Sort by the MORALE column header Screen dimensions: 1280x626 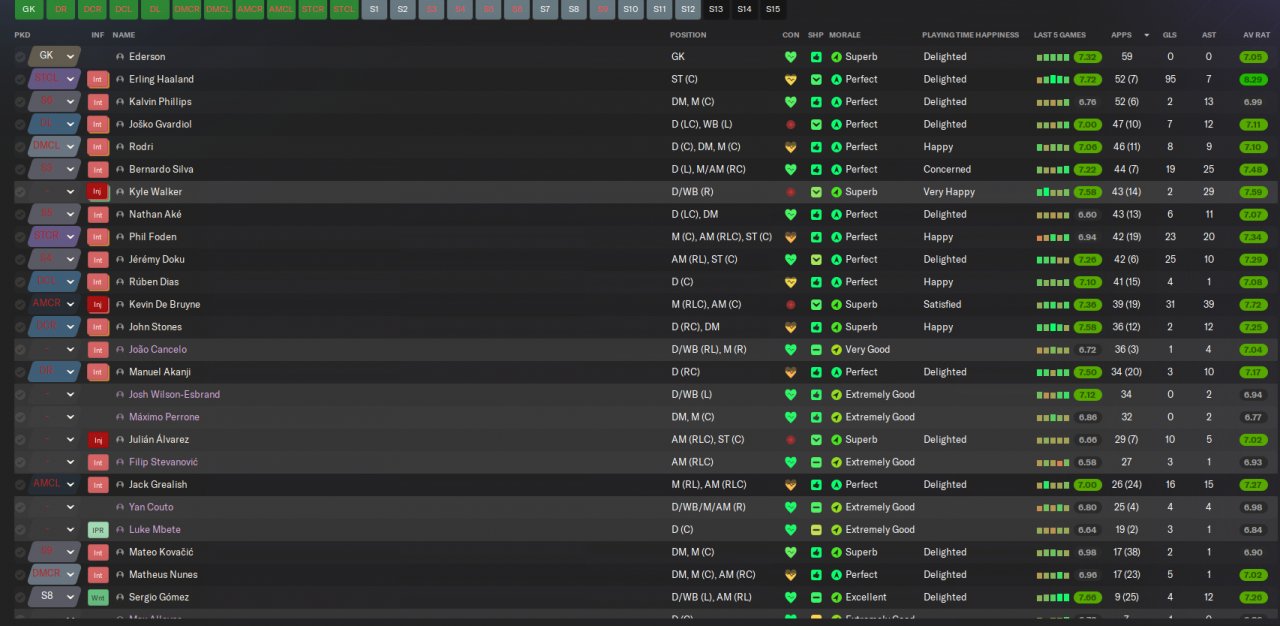pos(846,35)
